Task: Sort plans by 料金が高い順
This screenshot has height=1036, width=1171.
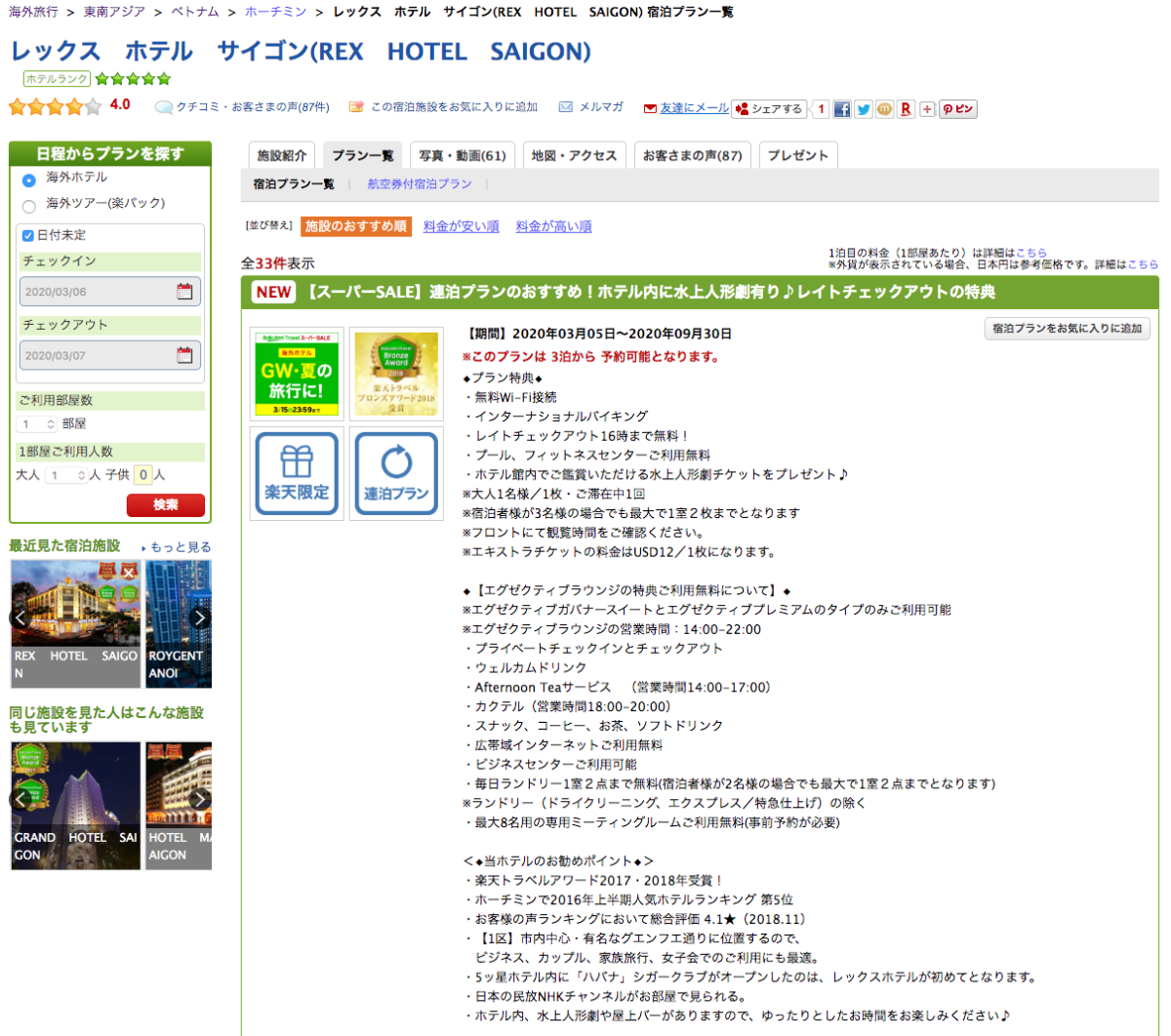Action: [x=554, y=226]
